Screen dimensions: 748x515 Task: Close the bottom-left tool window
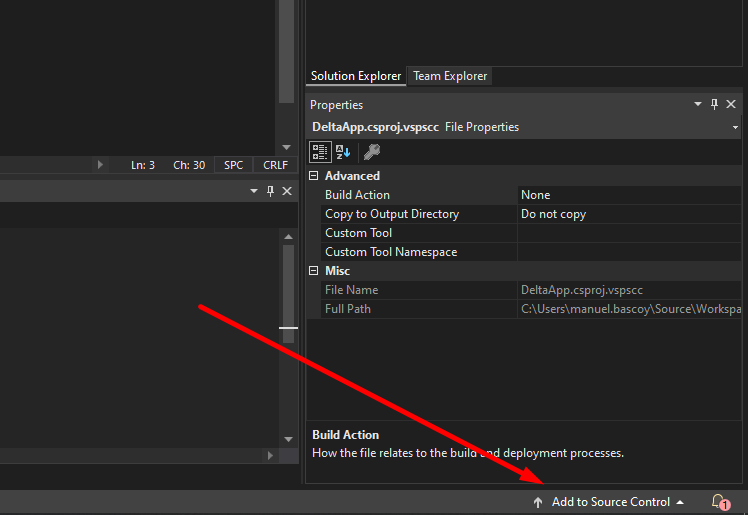(x=287, y=191)
